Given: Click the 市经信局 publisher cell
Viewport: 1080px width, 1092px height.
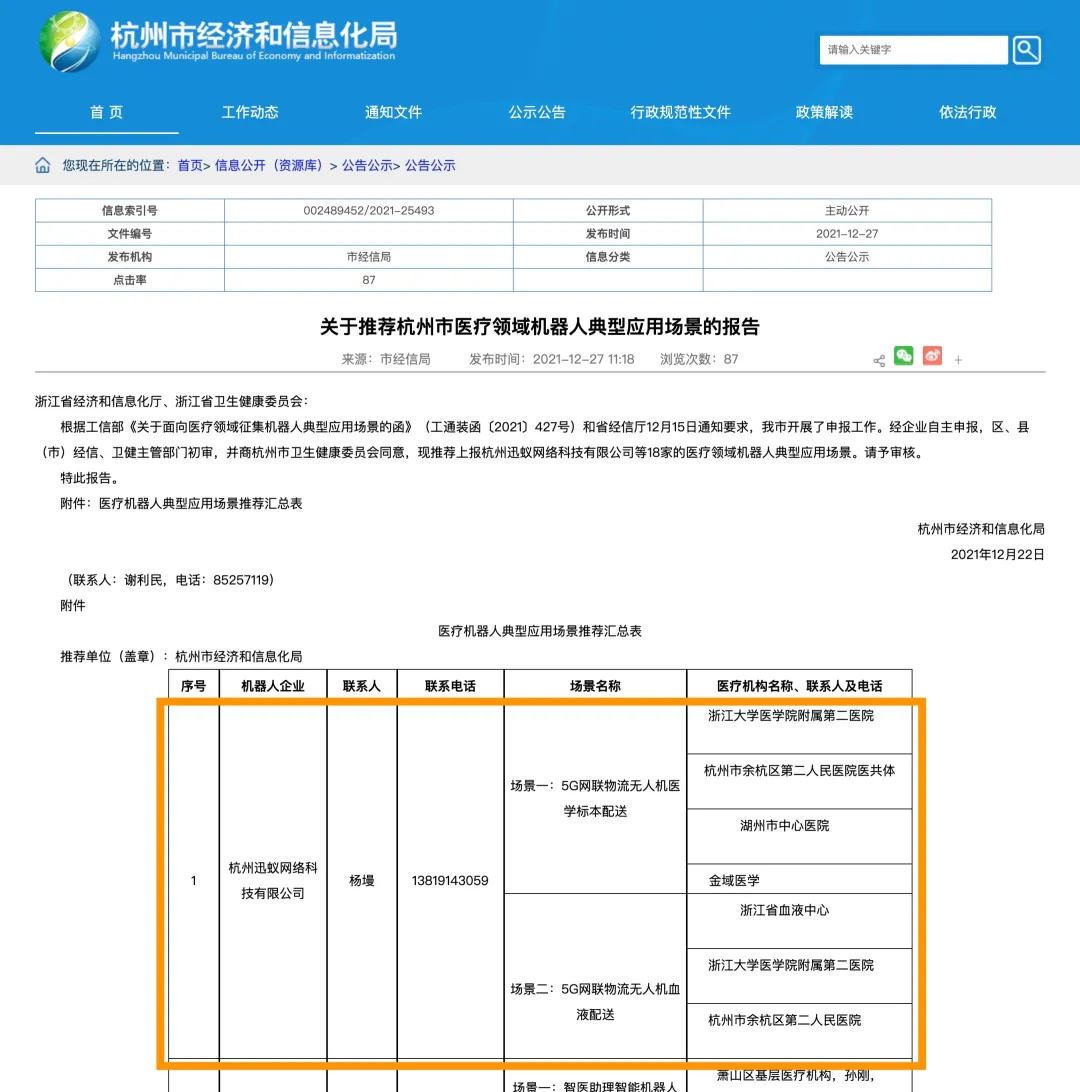Looking at the screenshot, I should click(368, 256).
